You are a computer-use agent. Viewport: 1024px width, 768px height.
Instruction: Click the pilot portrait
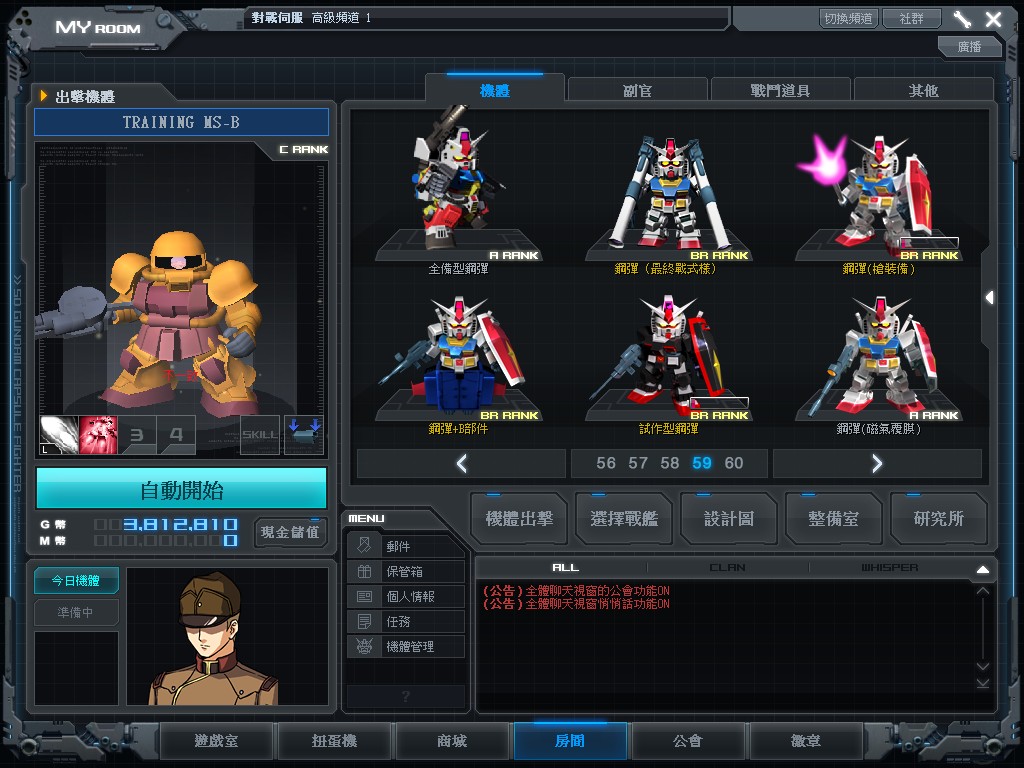[227, 636]
